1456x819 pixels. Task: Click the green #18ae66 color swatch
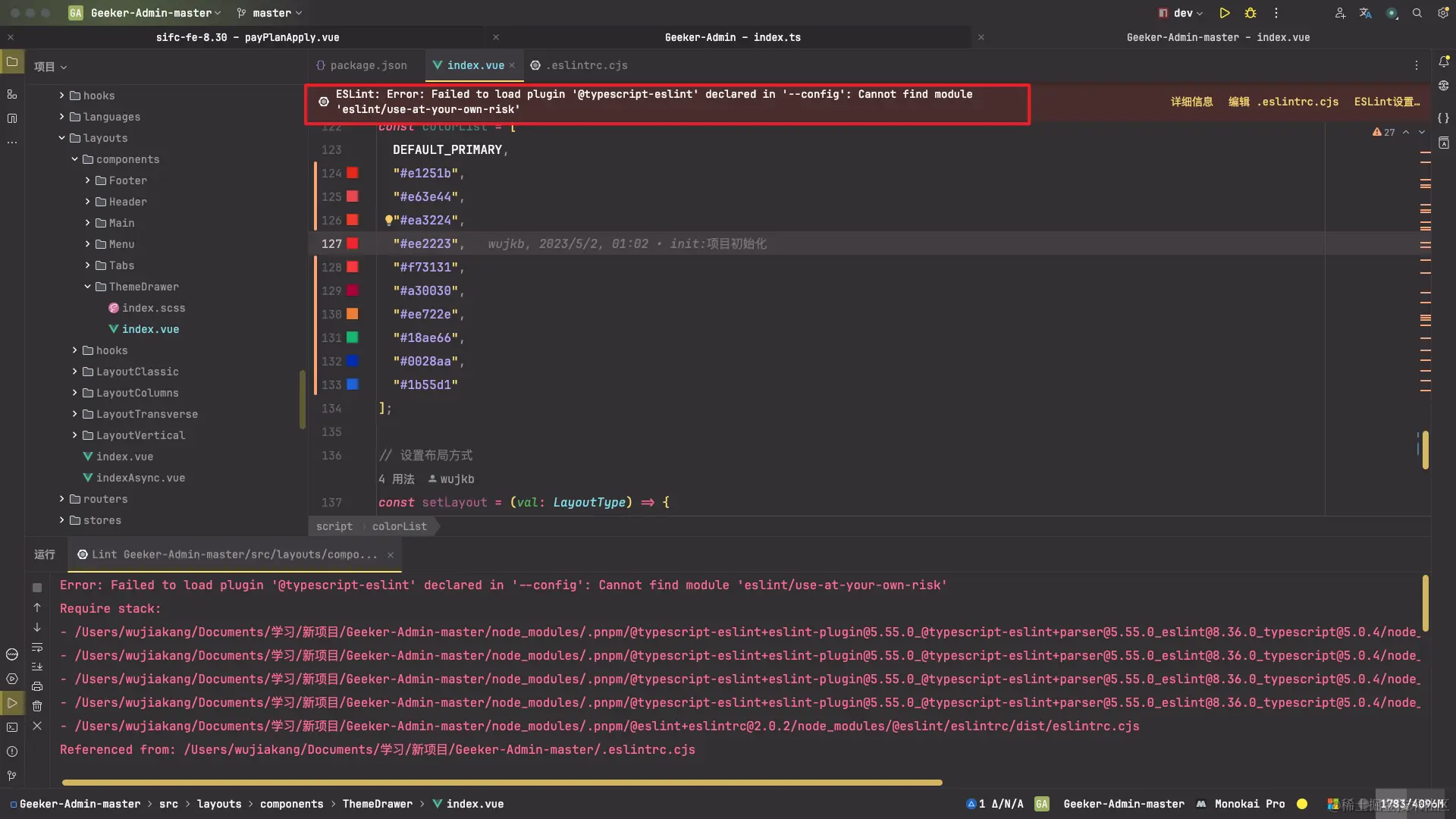pos(353,337)
